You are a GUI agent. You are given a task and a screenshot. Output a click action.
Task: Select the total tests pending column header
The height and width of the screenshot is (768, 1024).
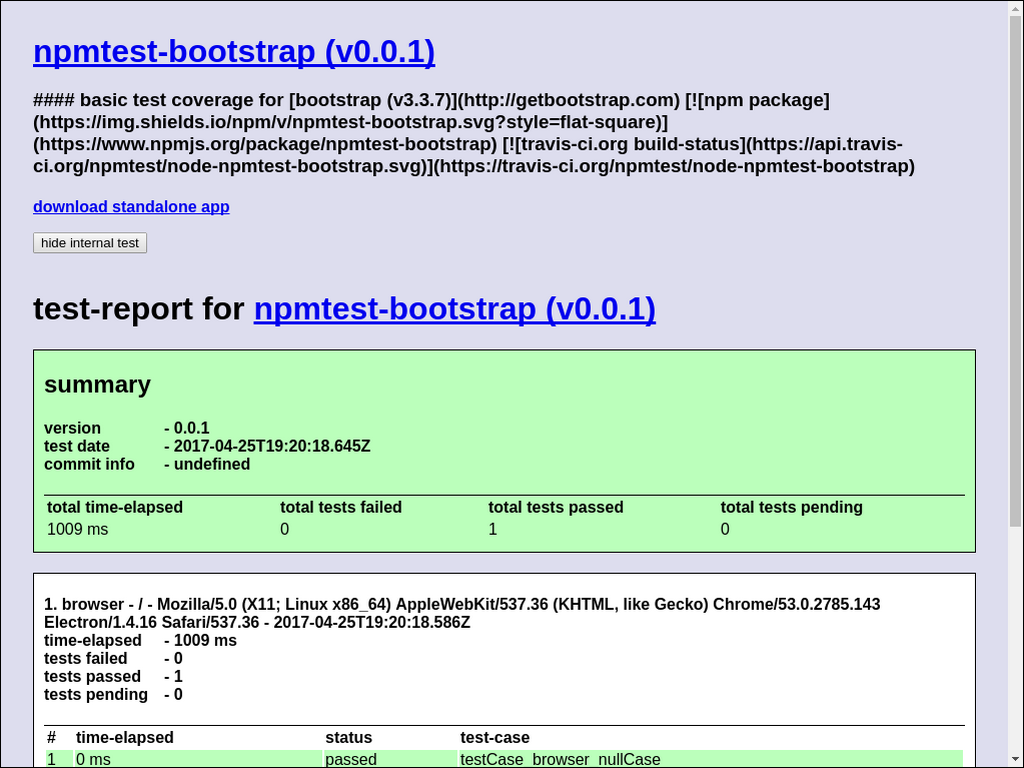click(x=791, y=508)
